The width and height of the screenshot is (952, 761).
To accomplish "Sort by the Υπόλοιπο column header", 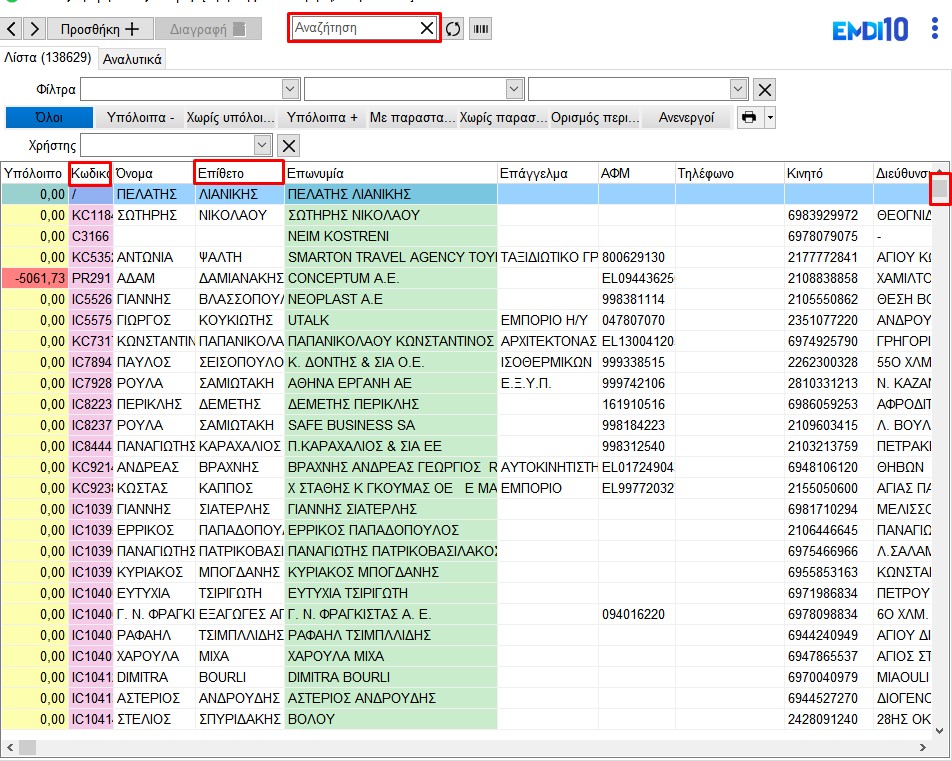I will point(33,173).
